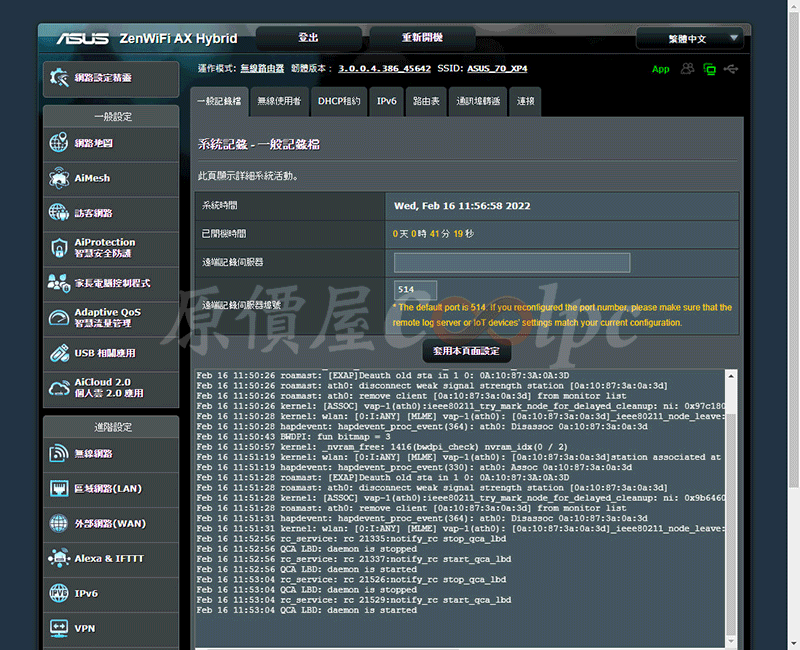Open the AiMesh sidebar icon

pyautogui.click(x=59, y=178)
